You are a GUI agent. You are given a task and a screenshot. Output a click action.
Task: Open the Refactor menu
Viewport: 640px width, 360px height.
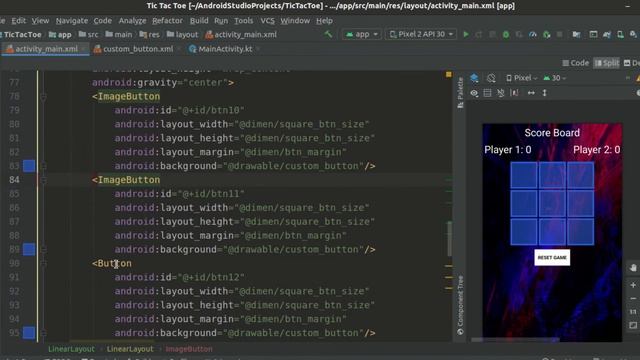point(167,20)
